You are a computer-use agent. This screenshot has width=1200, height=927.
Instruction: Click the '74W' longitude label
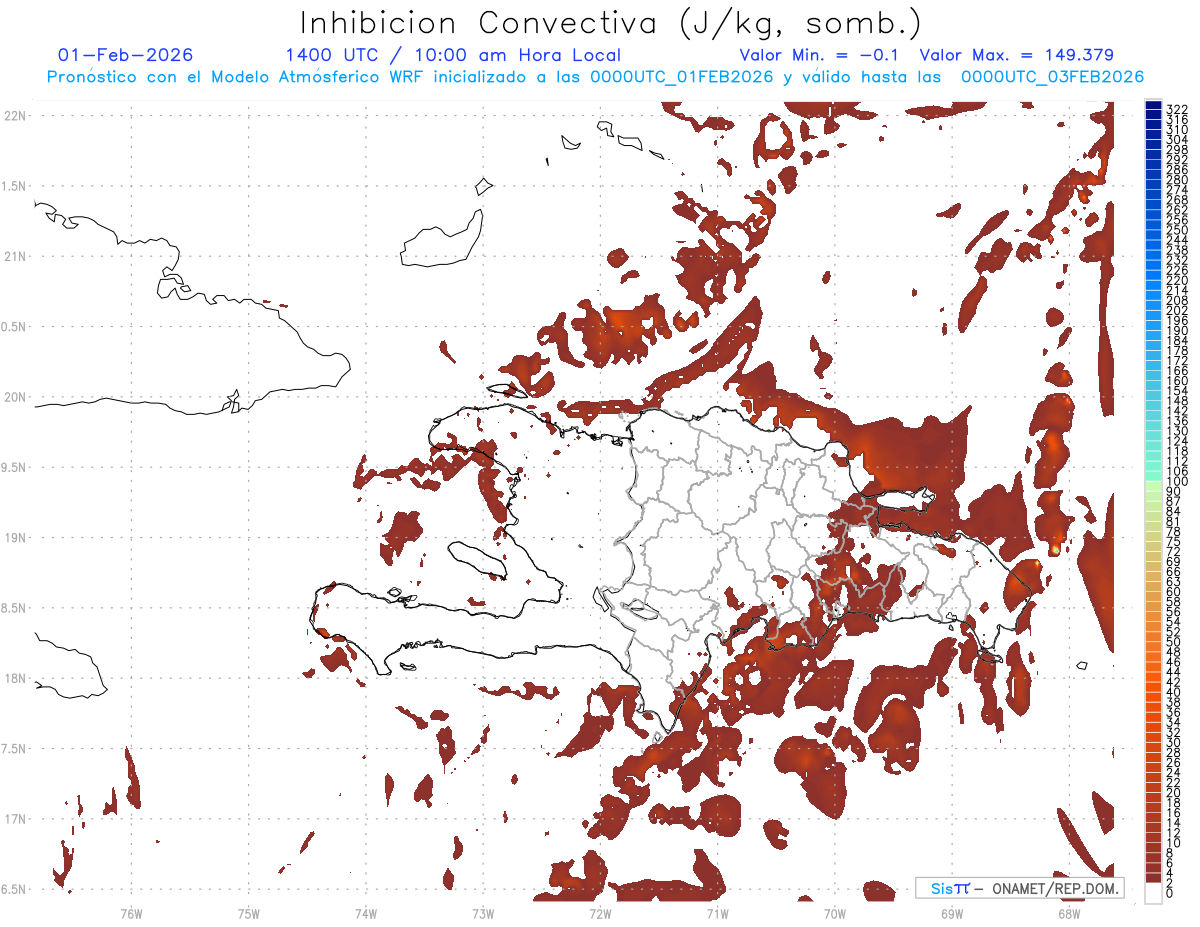[x=366, y=913]
